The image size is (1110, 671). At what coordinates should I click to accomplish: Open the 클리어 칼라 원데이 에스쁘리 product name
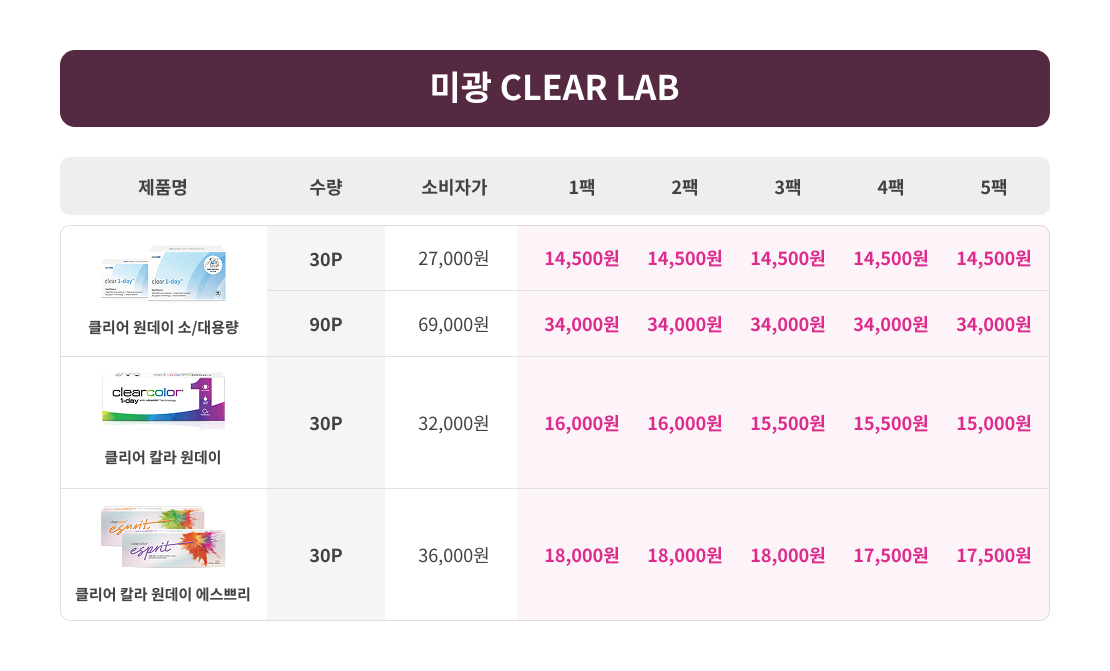click(x=163, y=594)
